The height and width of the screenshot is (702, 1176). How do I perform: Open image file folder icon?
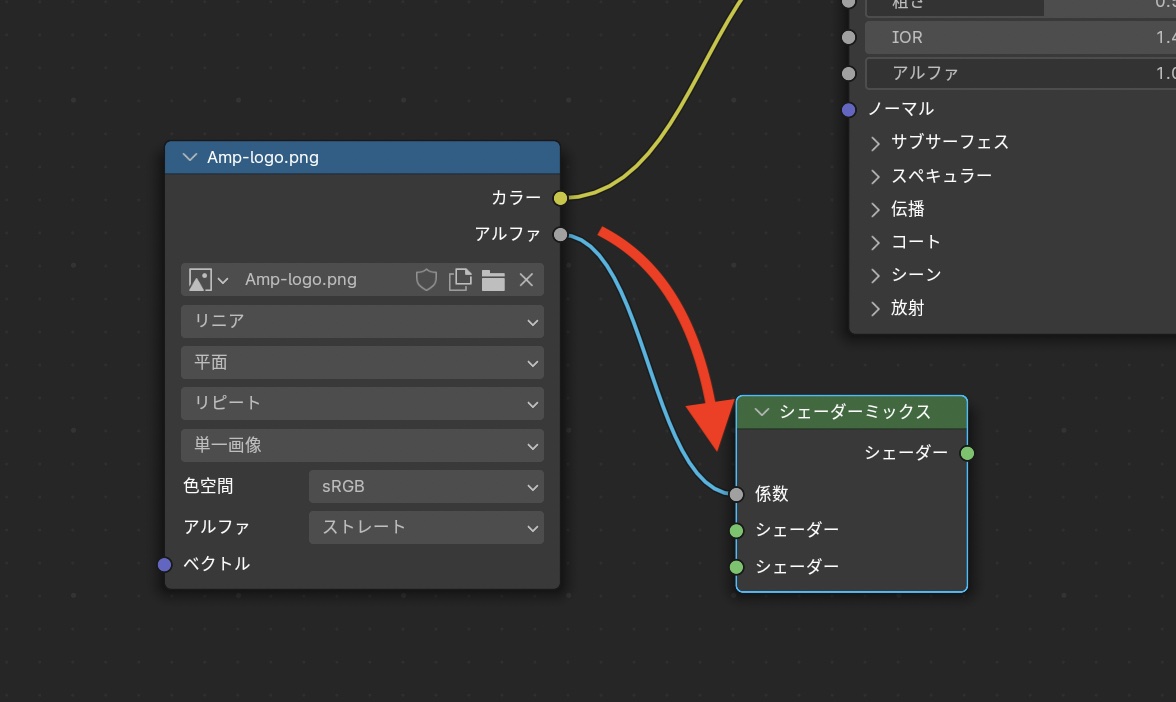(x=493, y=280)
